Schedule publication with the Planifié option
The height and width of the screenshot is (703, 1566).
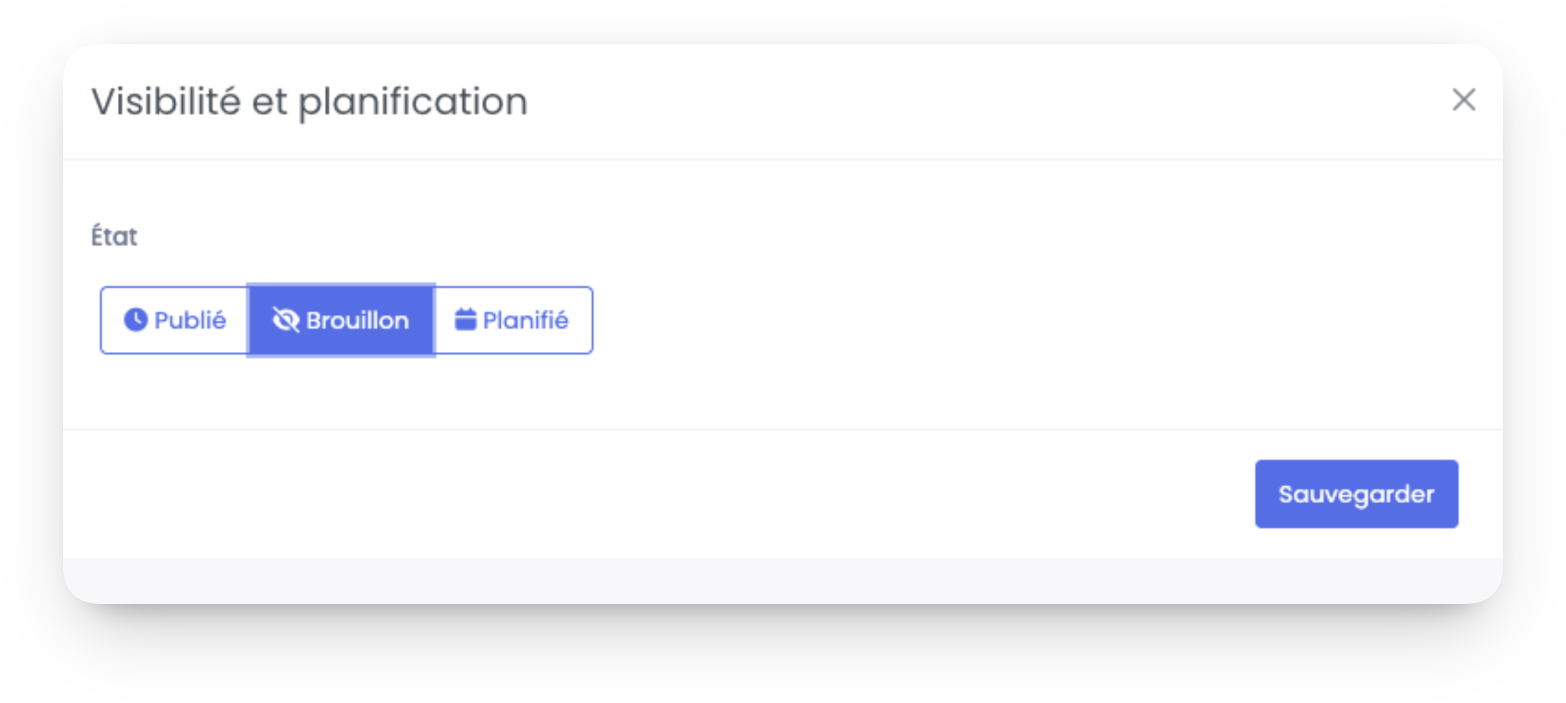(x=513, y=320)
